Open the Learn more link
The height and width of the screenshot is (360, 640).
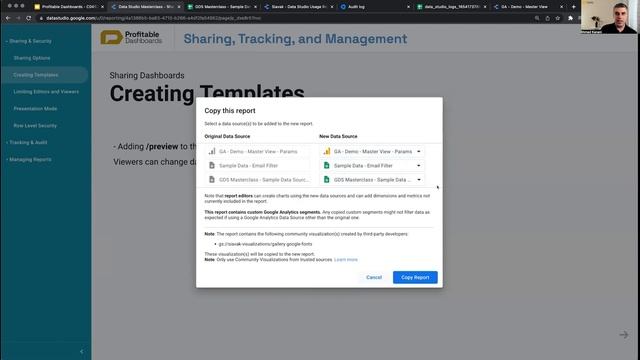point(346,260)
